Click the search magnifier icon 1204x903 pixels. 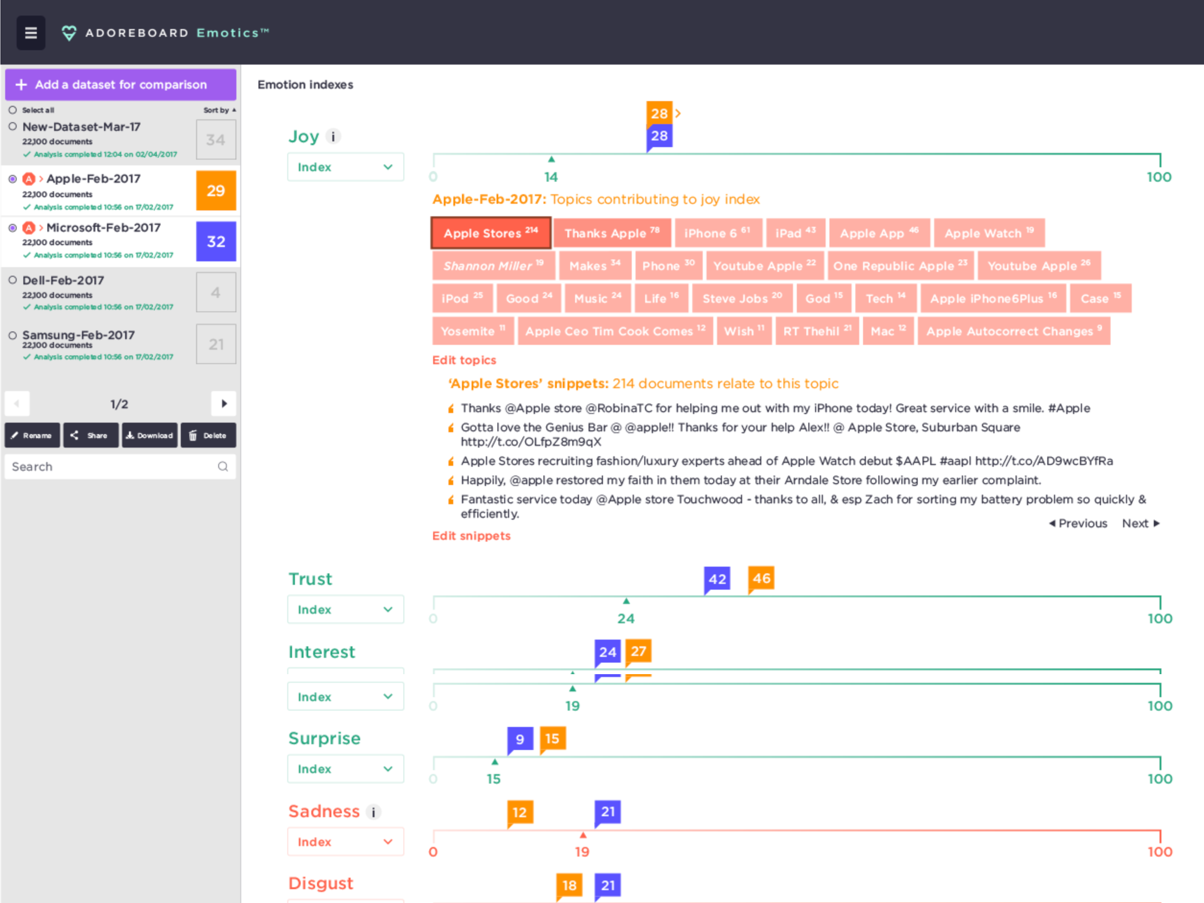click(x=223, y=467)
